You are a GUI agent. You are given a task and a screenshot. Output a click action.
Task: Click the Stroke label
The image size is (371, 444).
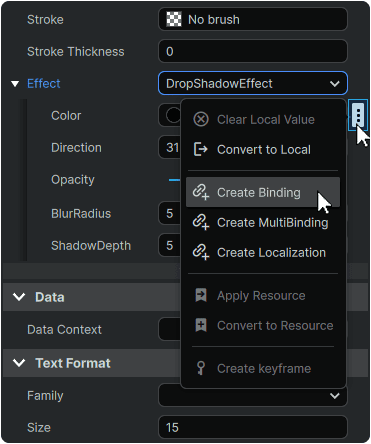click(45, 19)
